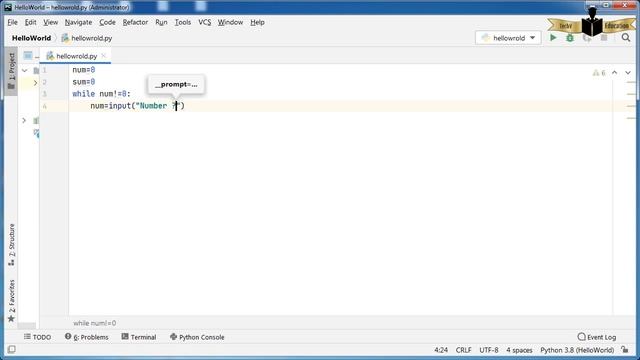640x360 pixels.
Task: Open Search Everywhere magnifier icon
Action: 626,38
